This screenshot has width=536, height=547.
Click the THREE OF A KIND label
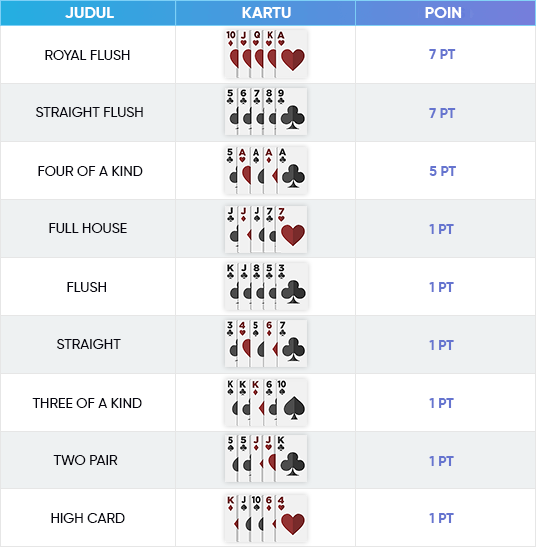click(x=87, y=403)
